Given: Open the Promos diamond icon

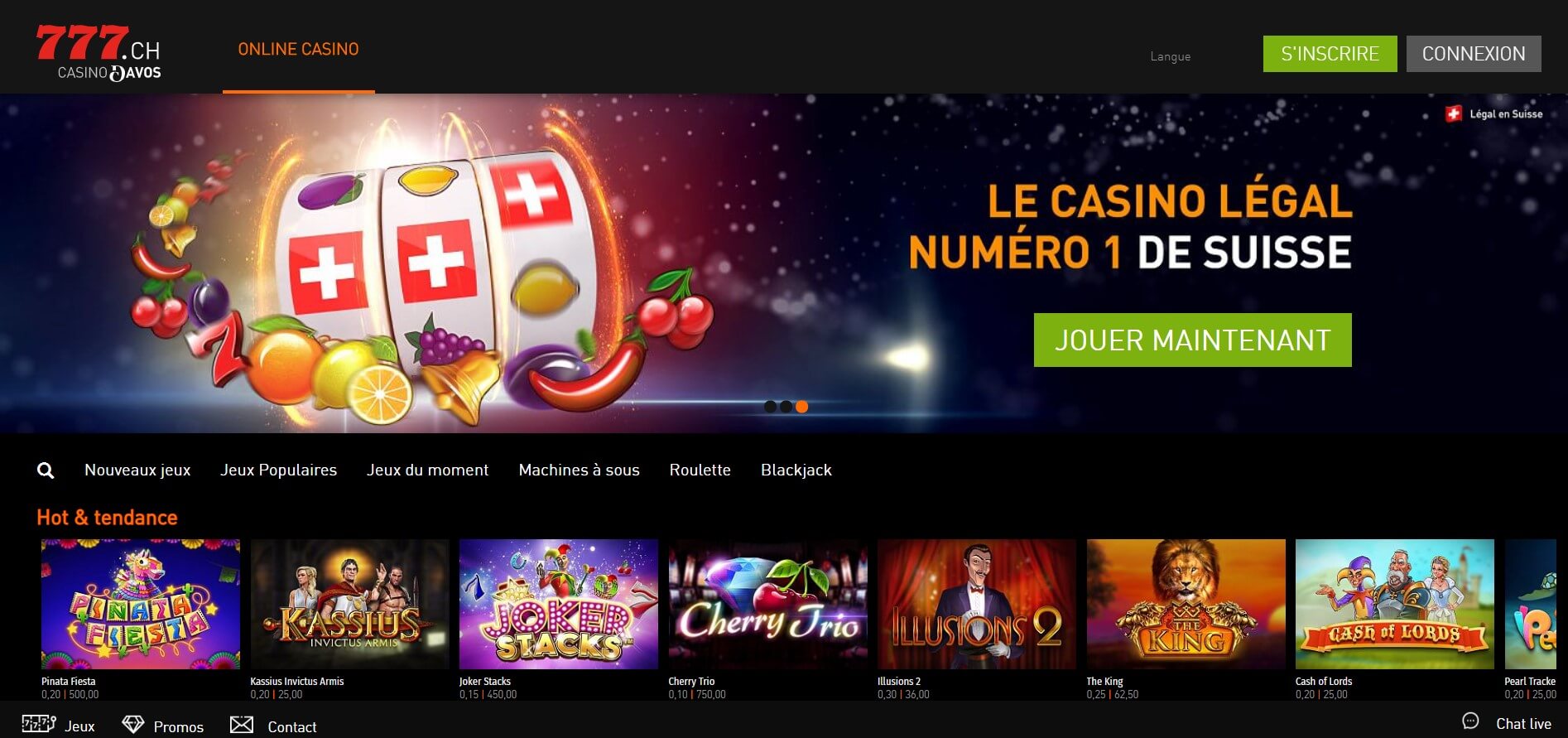Looking at the screenshot, I should click(132, 725).
